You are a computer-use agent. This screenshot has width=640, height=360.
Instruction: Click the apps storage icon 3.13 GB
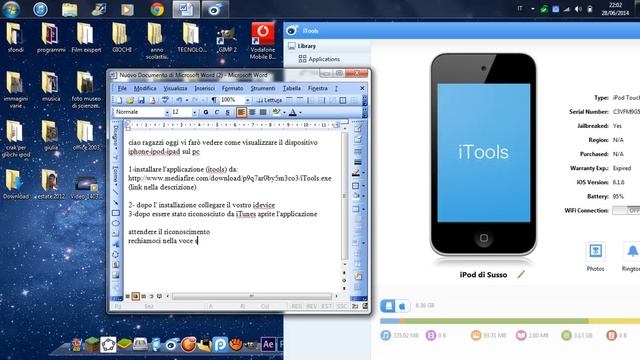567,336
